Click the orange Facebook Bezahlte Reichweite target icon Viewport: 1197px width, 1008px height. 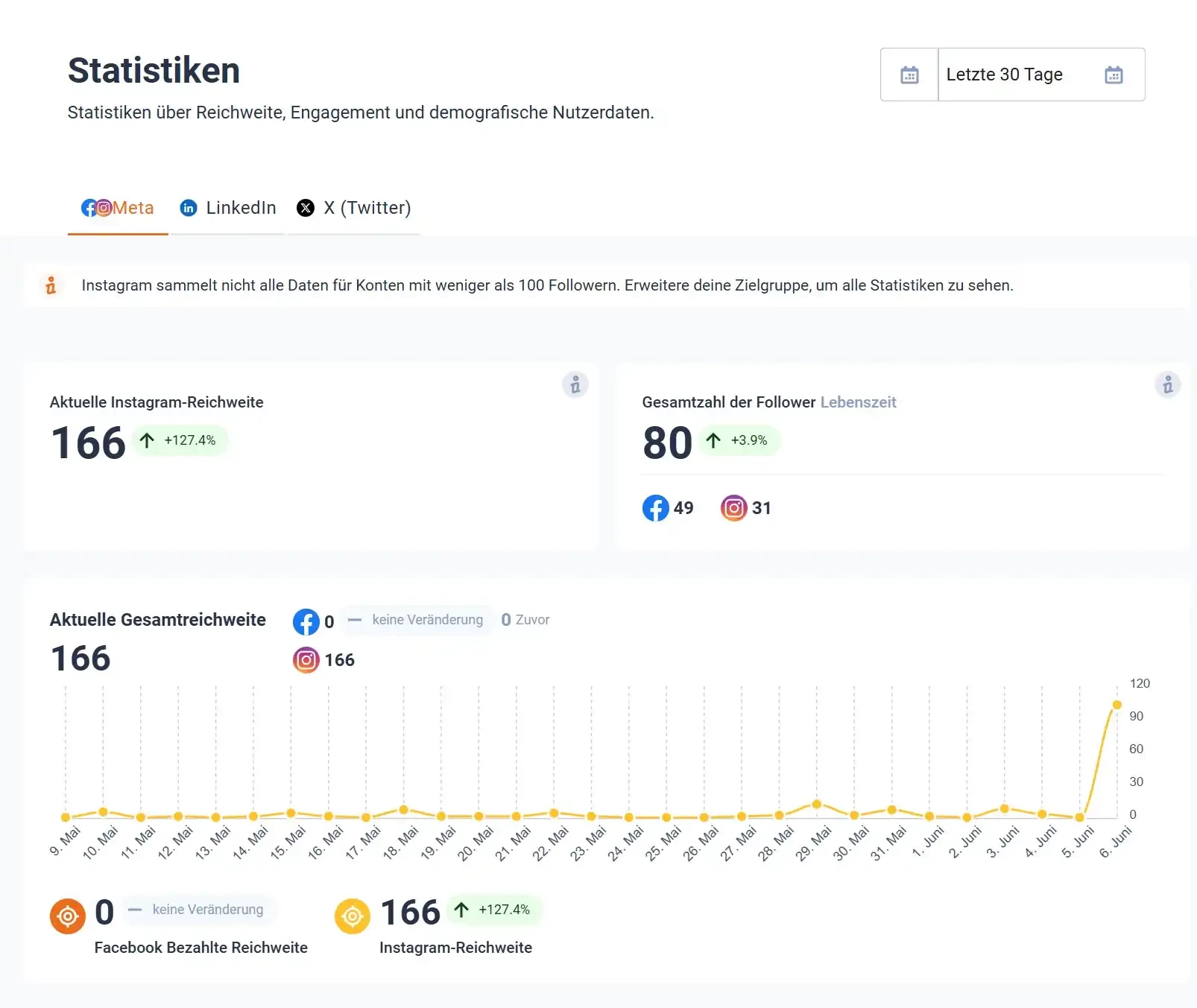(x=68, y=916)
